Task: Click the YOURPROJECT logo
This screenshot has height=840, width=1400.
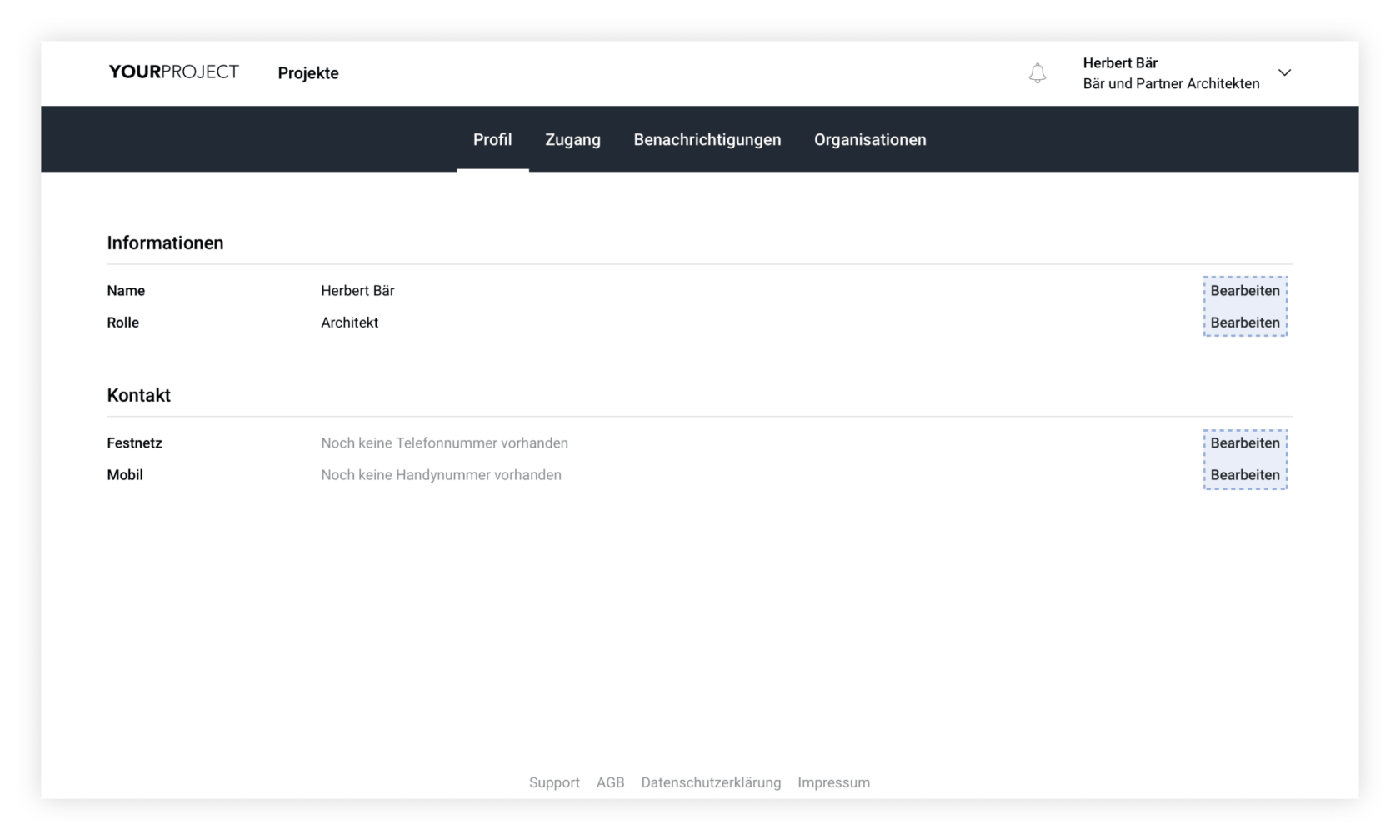Action: (x=173, y=72)
